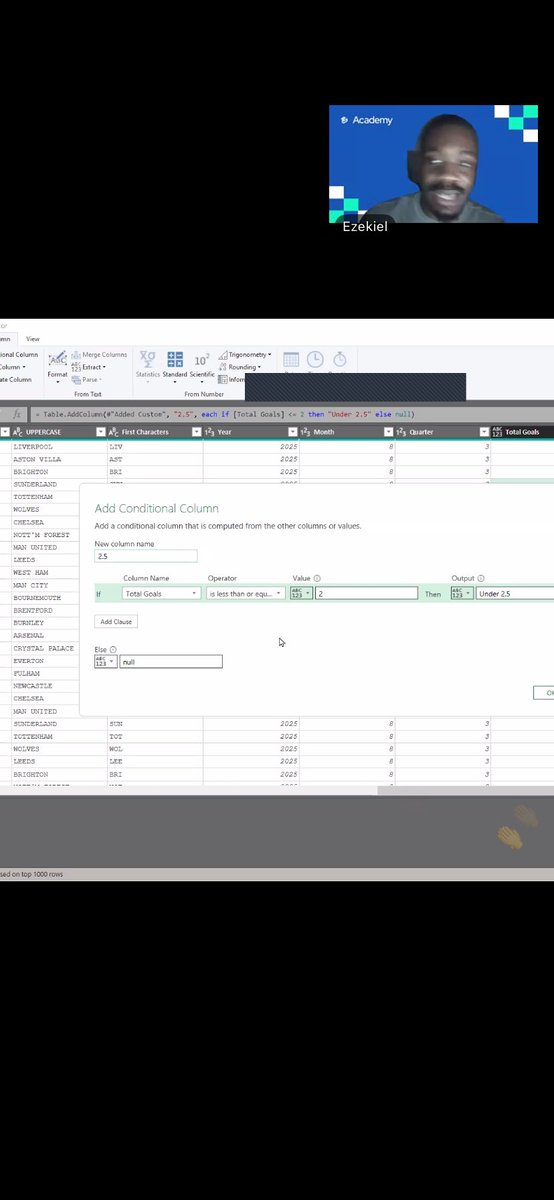This screenshot has height=1200, width=554.
Task: Open filter dropdown for Year column
Action: [292, 432]
